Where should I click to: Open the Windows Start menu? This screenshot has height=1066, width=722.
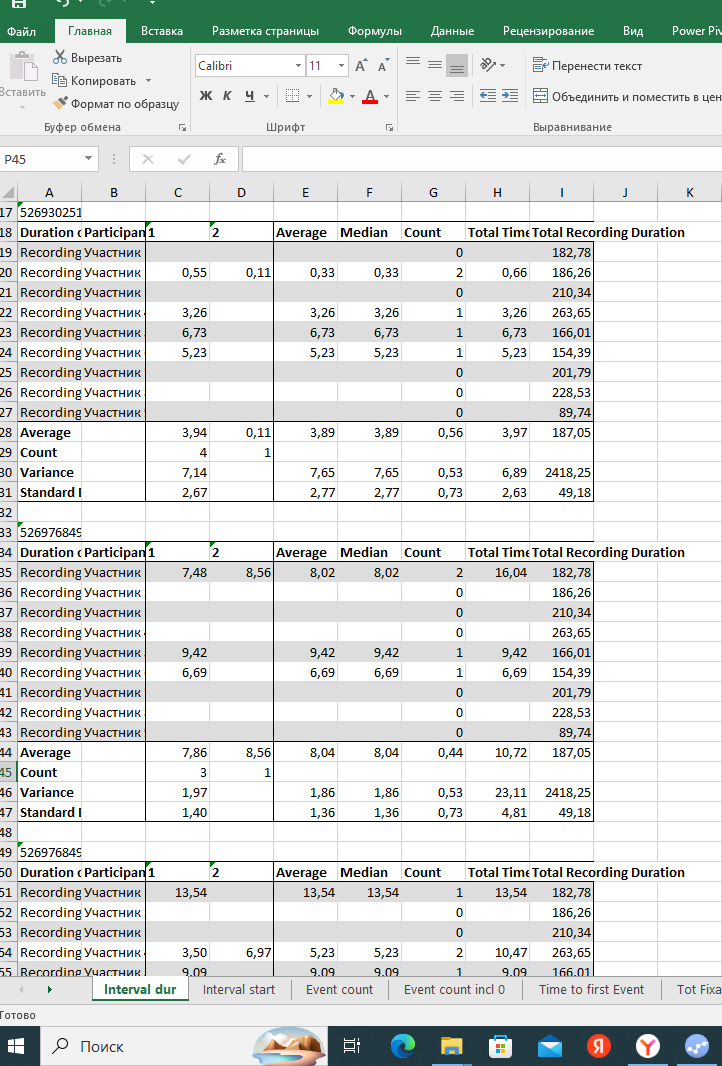tap(16, 1046)
